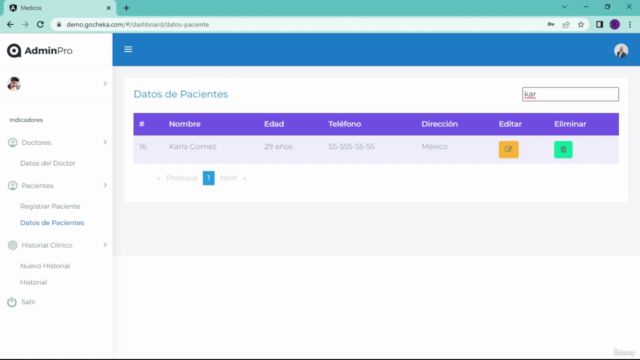The width and height of the screenshot is (640, 360).
Task: Click the Pacientes sidebar icon
Action: [13, 186]
